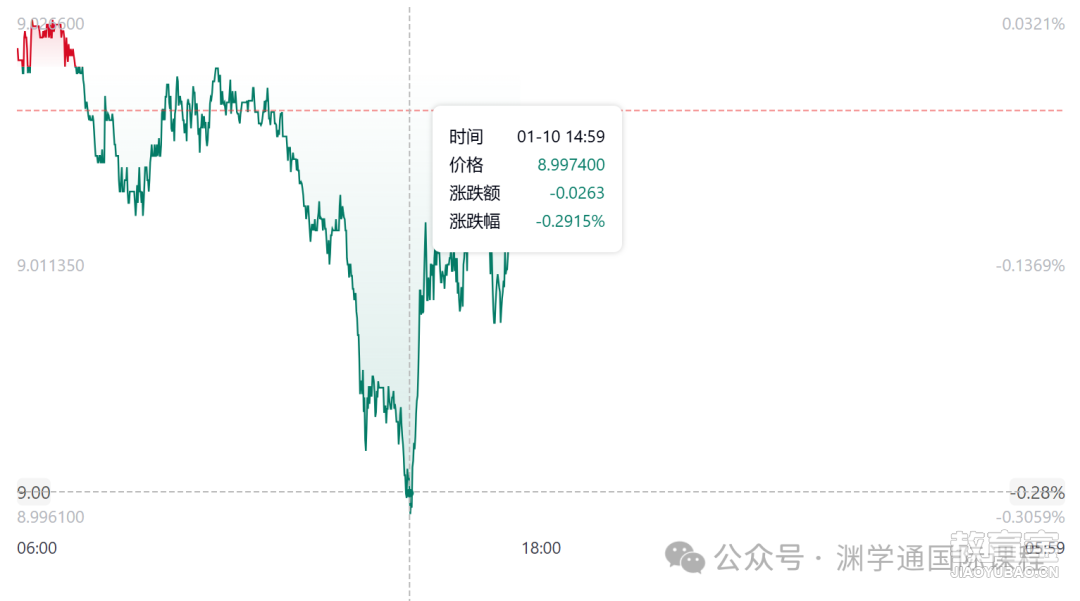Click the JIAOYUBAO.CN watermark link
This screenshot has width=1080, height=601.
tap(1004, 571)
